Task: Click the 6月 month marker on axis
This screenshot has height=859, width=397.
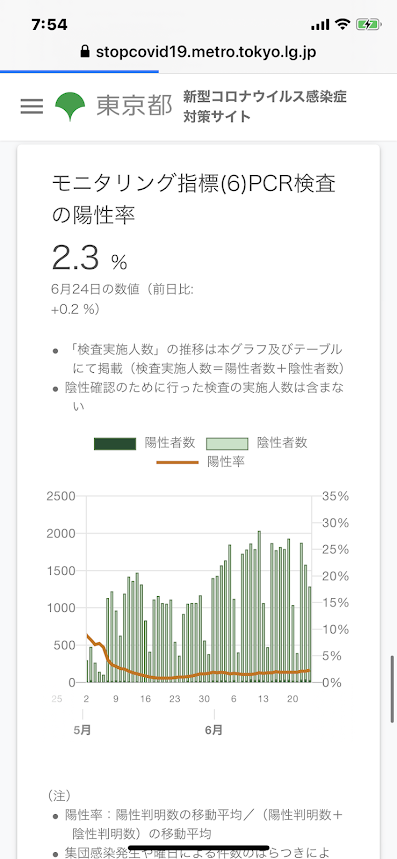Action: pyautogui.click(x=215, y=730)
